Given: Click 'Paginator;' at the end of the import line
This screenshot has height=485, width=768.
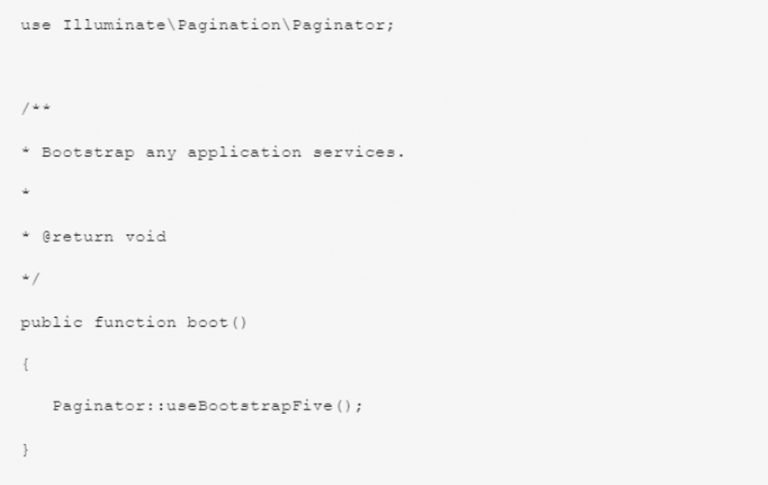Looking at the screenshot, I should [x=343, y=26].
